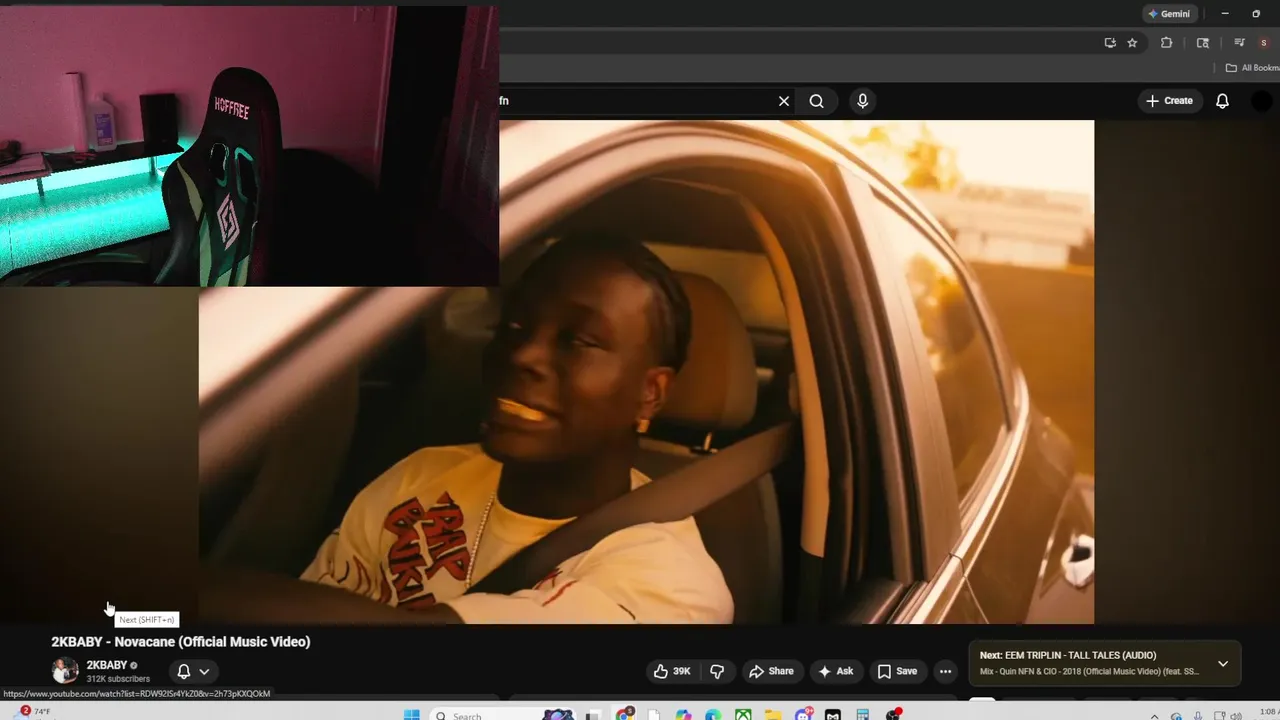Open Gemini in Chrome
1280x720 pixels.
[1169, 14]
